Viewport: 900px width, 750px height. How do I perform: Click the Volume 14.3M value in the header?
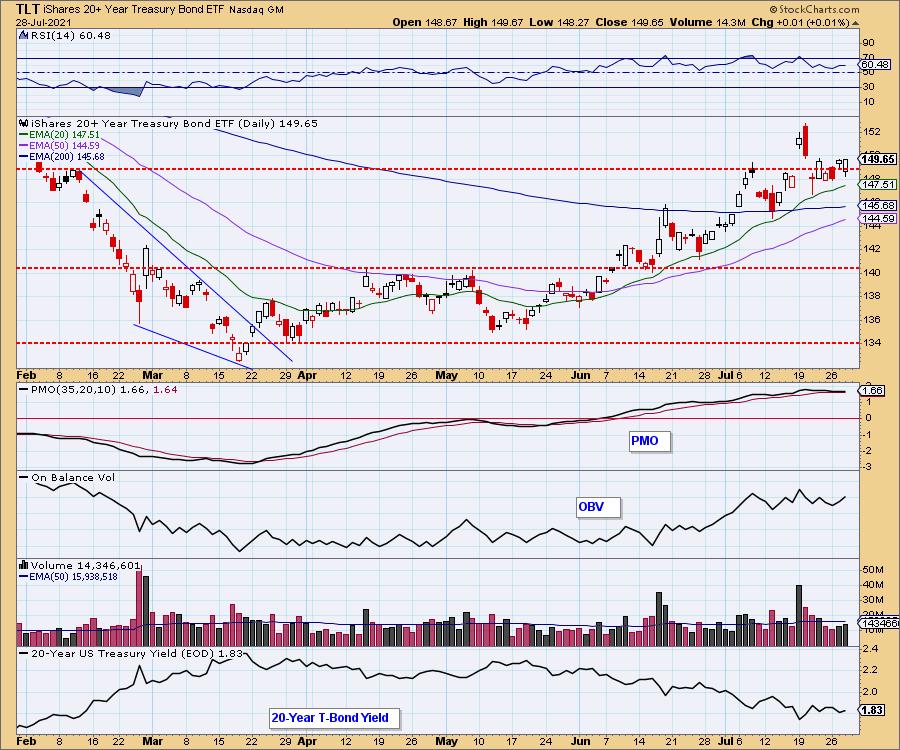(x=707, y=22)
